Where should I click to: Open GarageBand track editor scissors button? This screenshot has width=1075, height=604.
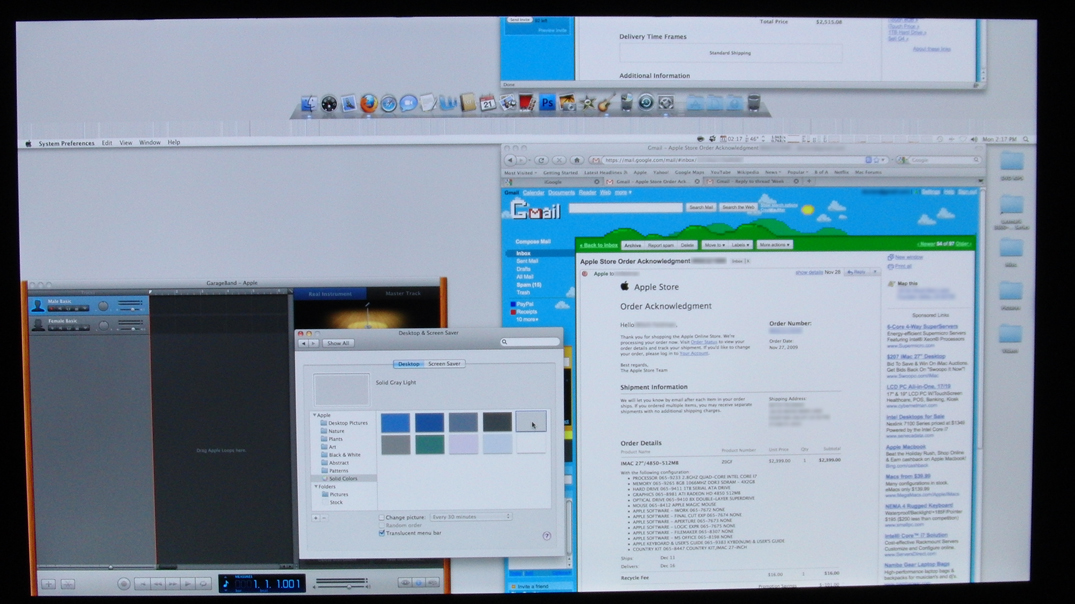pos(68,584)
